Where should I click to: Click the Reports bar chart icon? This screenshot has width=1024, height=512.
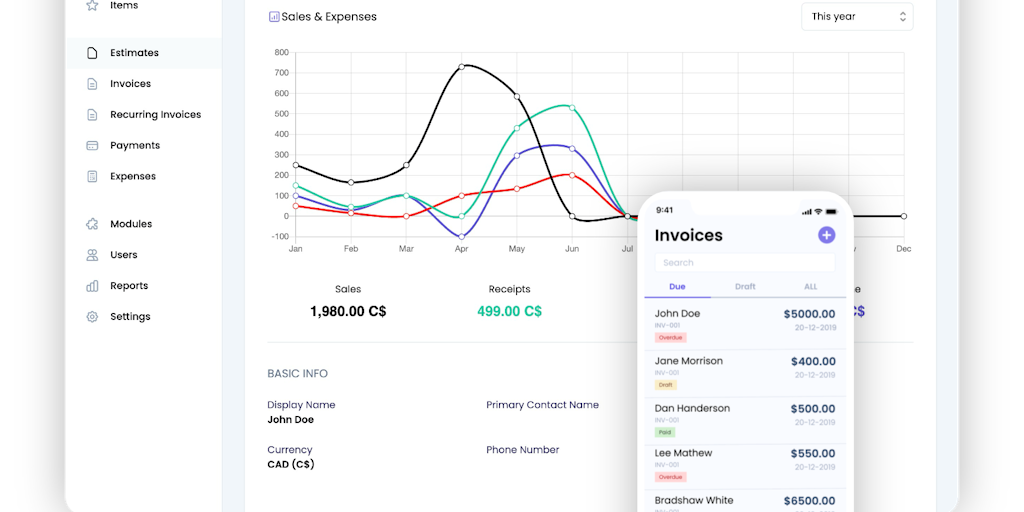92,286
